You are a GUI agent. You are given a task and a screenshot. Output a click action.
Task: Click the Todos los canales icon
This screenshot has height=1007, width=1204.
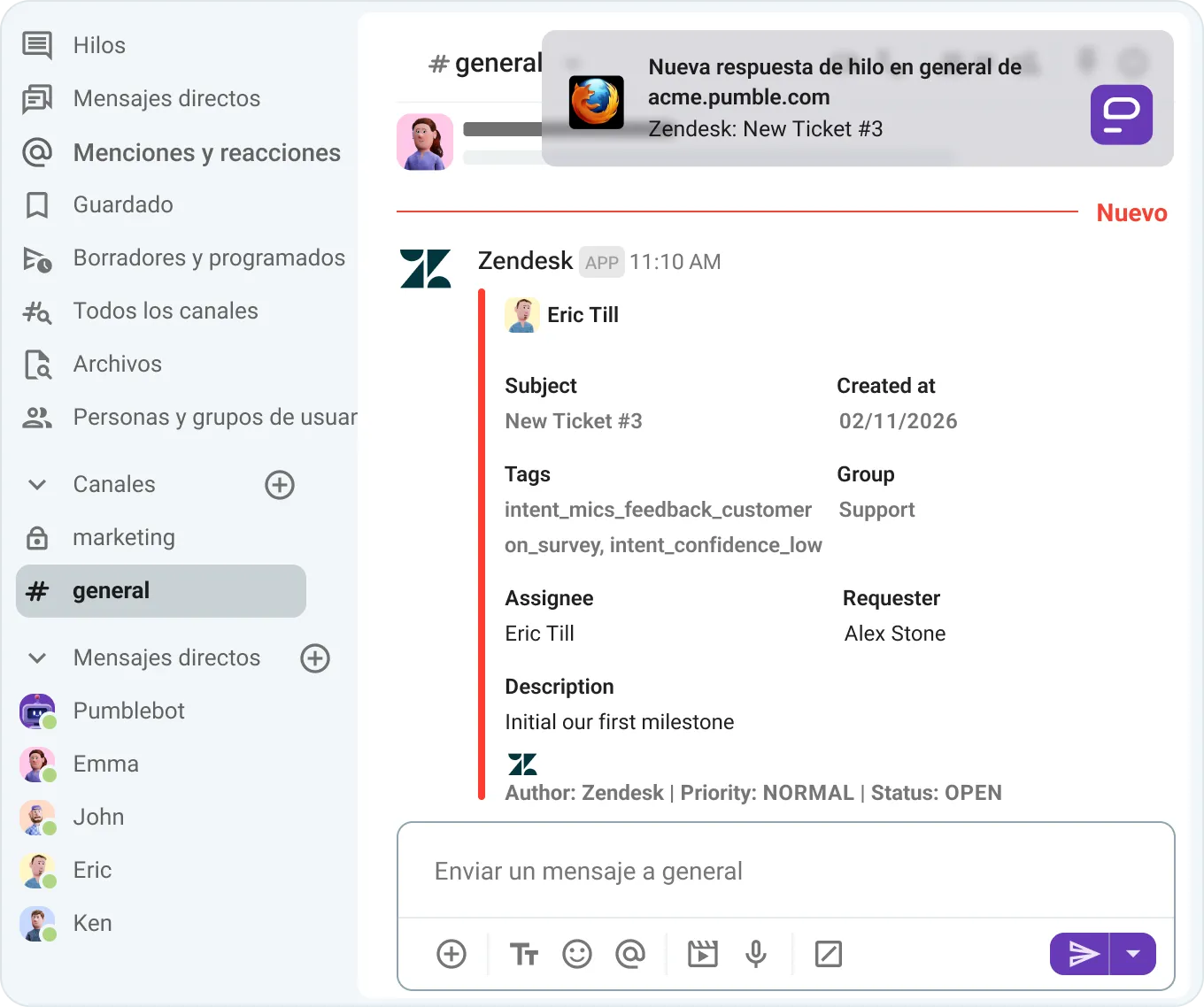point(37,311)
